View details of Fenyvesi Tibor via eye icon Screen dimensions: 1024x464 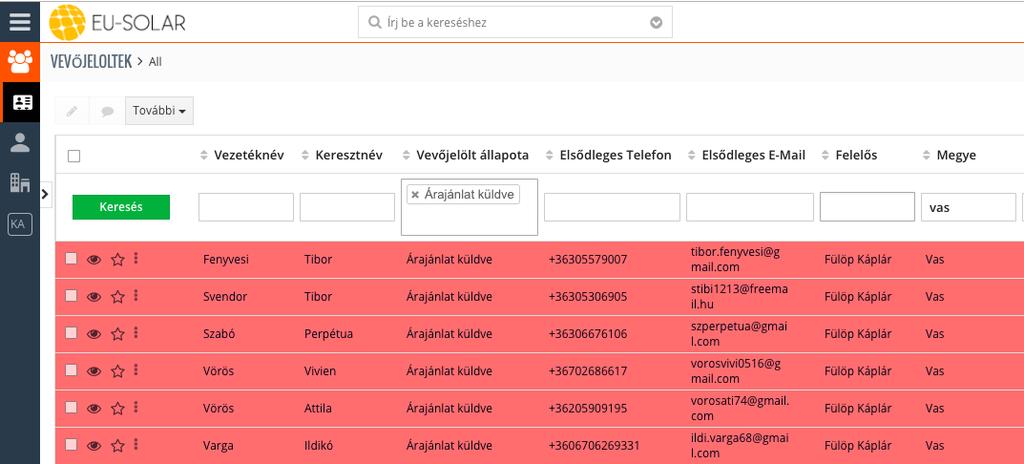94,259
